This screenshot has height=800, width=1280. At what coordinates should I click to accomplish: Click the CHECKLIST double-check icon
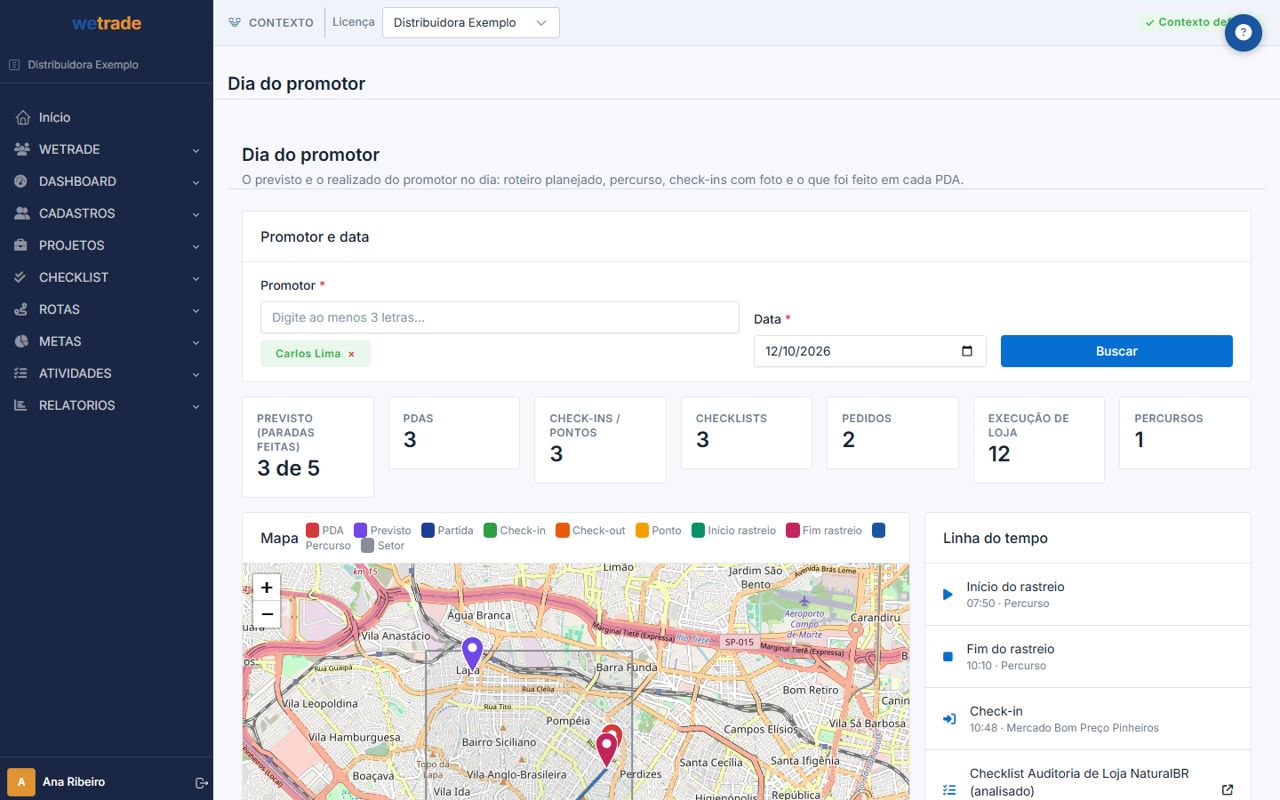tap(22, 278)
